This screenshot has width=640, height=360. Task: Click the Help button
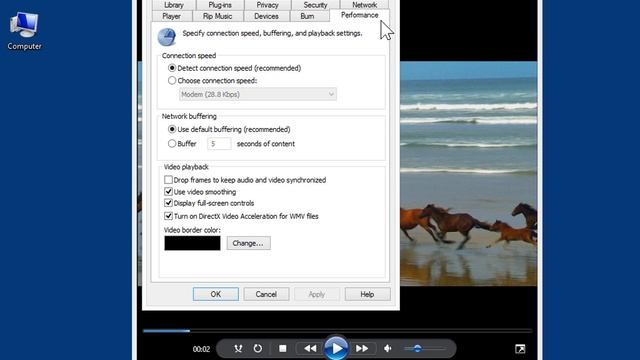point(367,294)
